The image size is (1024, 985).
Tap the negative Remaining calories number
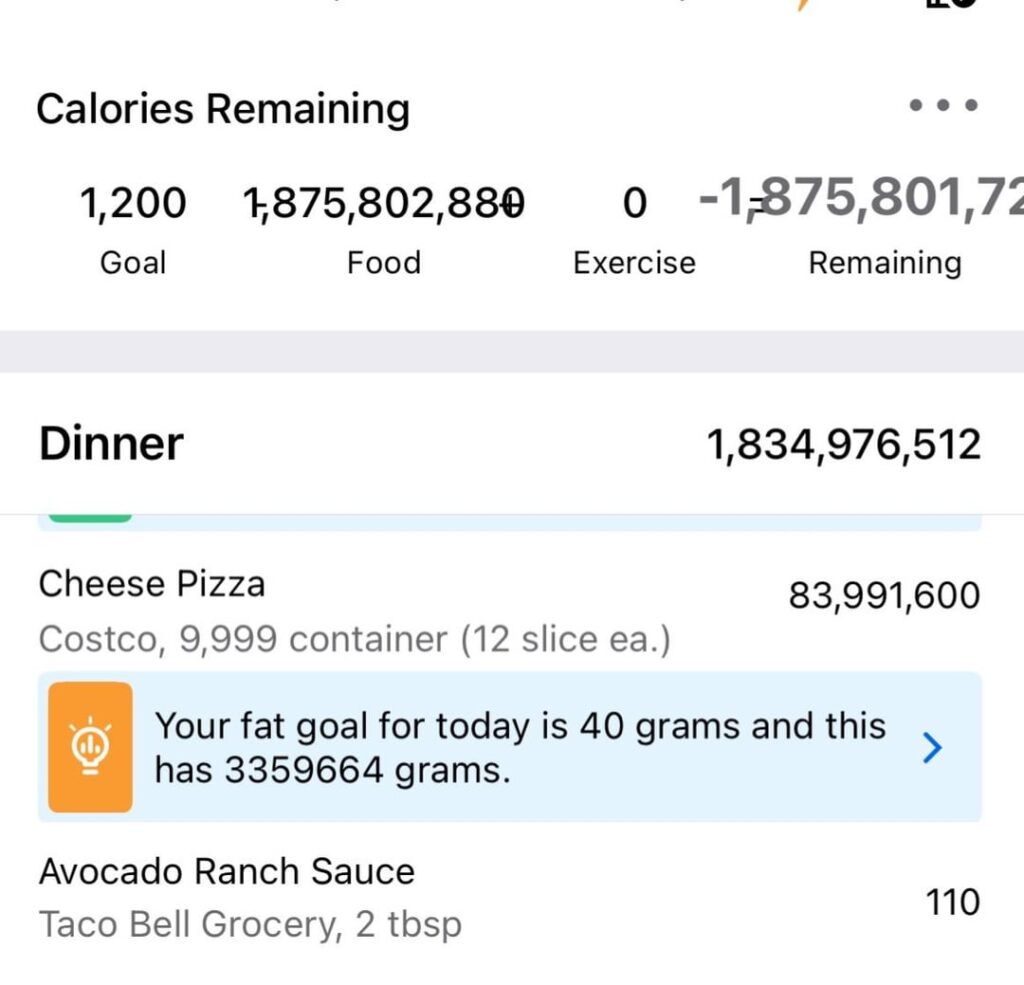(x=860, y=201)
